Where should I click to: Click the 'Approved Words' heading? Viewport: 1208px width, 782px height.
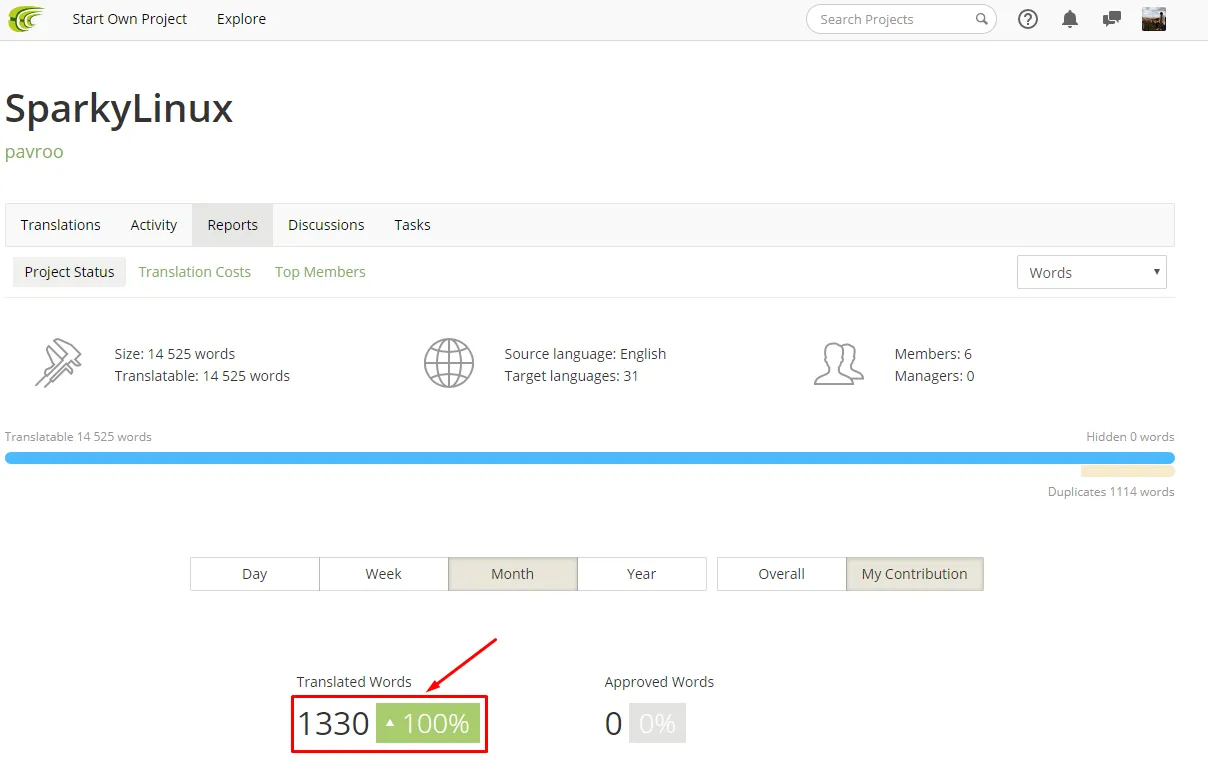pyautogui.click(x=659, y=682)
